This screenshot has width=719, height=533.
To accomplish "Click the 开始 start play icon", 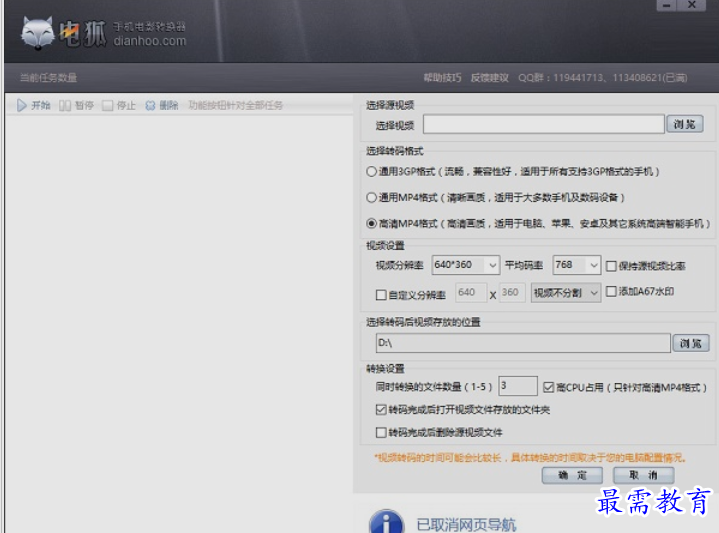I will point(22,105).
